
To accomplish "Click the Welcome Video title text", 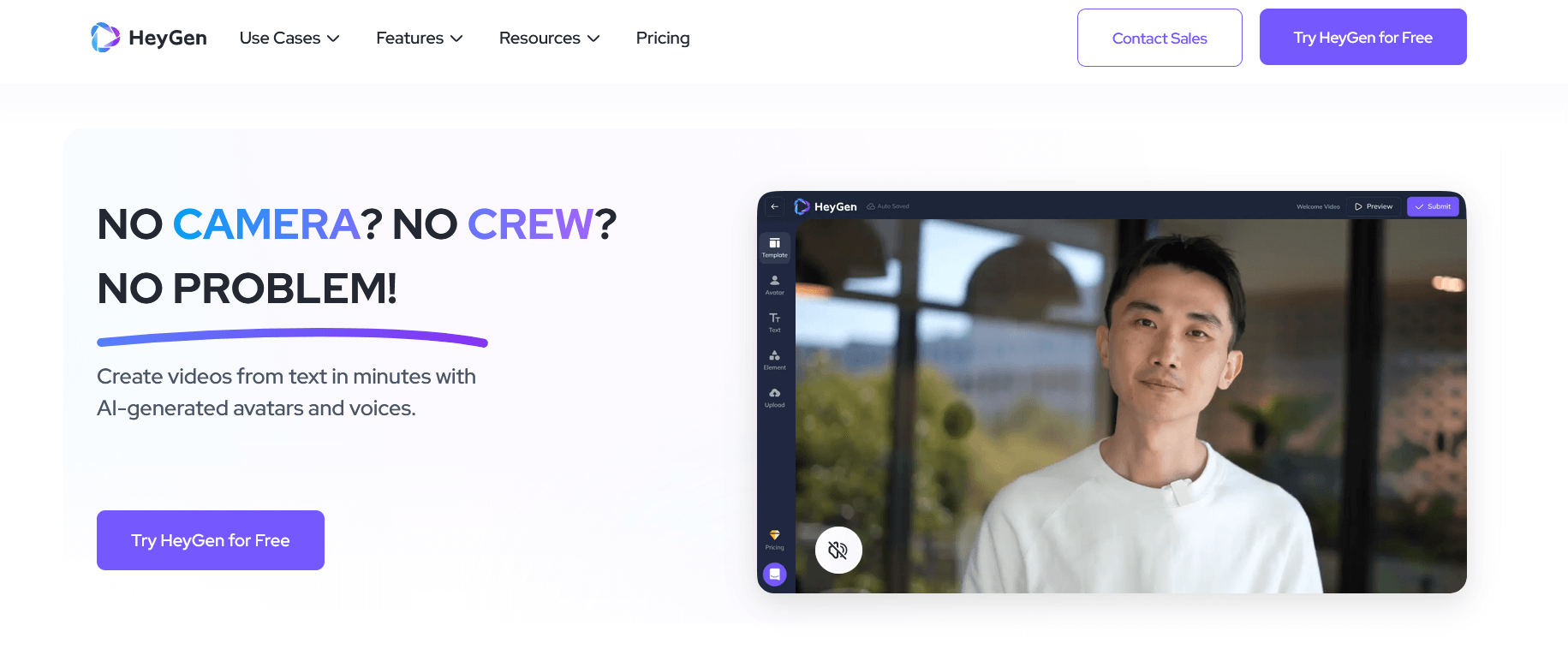I will tap(1318, 206).
